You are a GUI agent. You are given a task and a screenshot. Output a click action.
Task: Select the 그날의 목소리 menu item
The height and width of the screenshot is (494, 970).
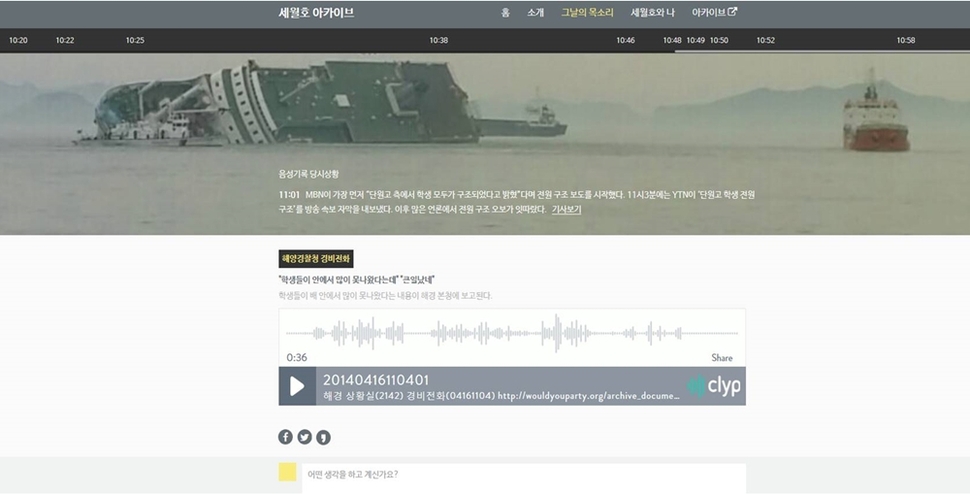pyautogui.click(x=586, y=13)
